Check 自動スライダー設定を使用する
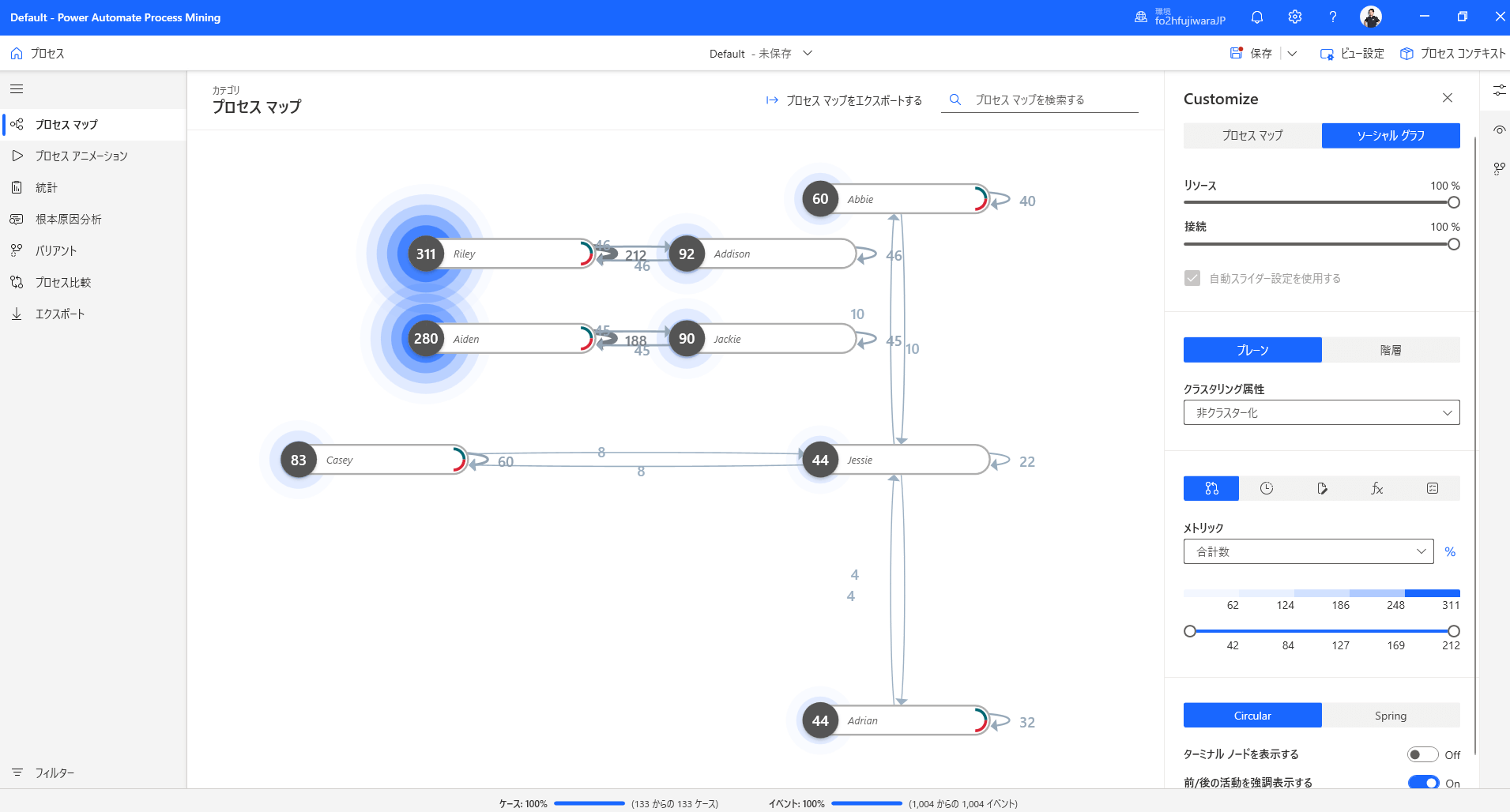The height and width of the screenshot is (812, 1510). click(1192, 278)
